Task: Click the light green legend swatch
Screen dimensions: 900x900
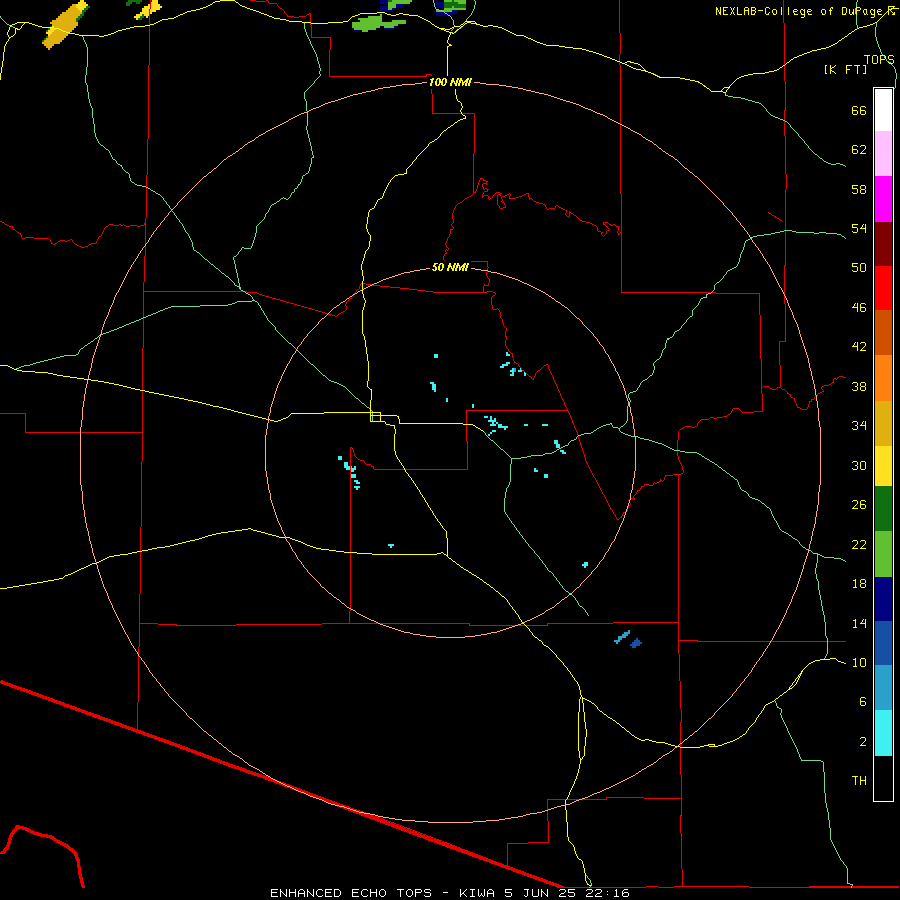Action: [883, 554]
